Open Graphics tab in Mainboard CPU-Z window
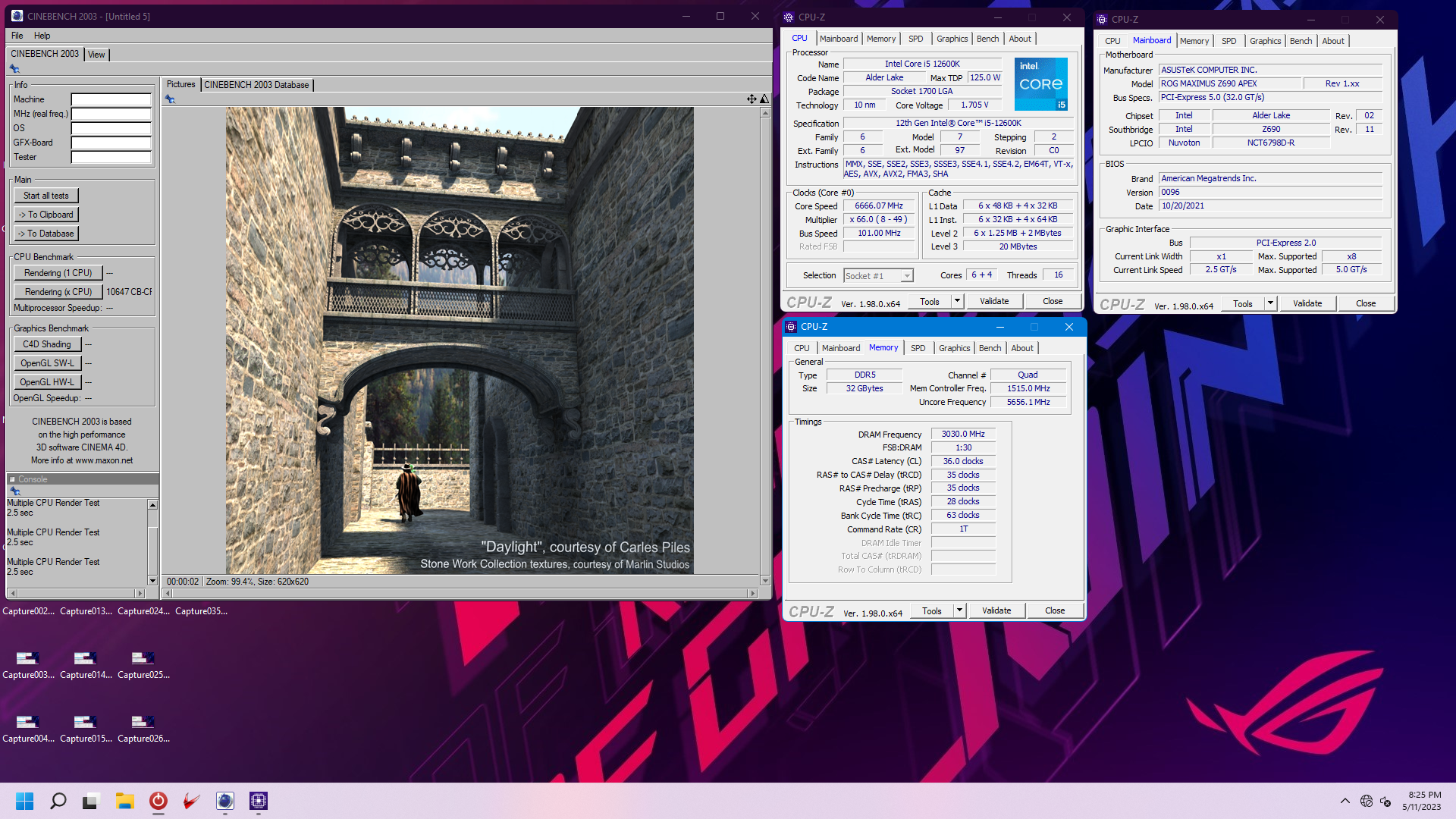Viewport: 1456px width, 819px height. pos(1265,41)
